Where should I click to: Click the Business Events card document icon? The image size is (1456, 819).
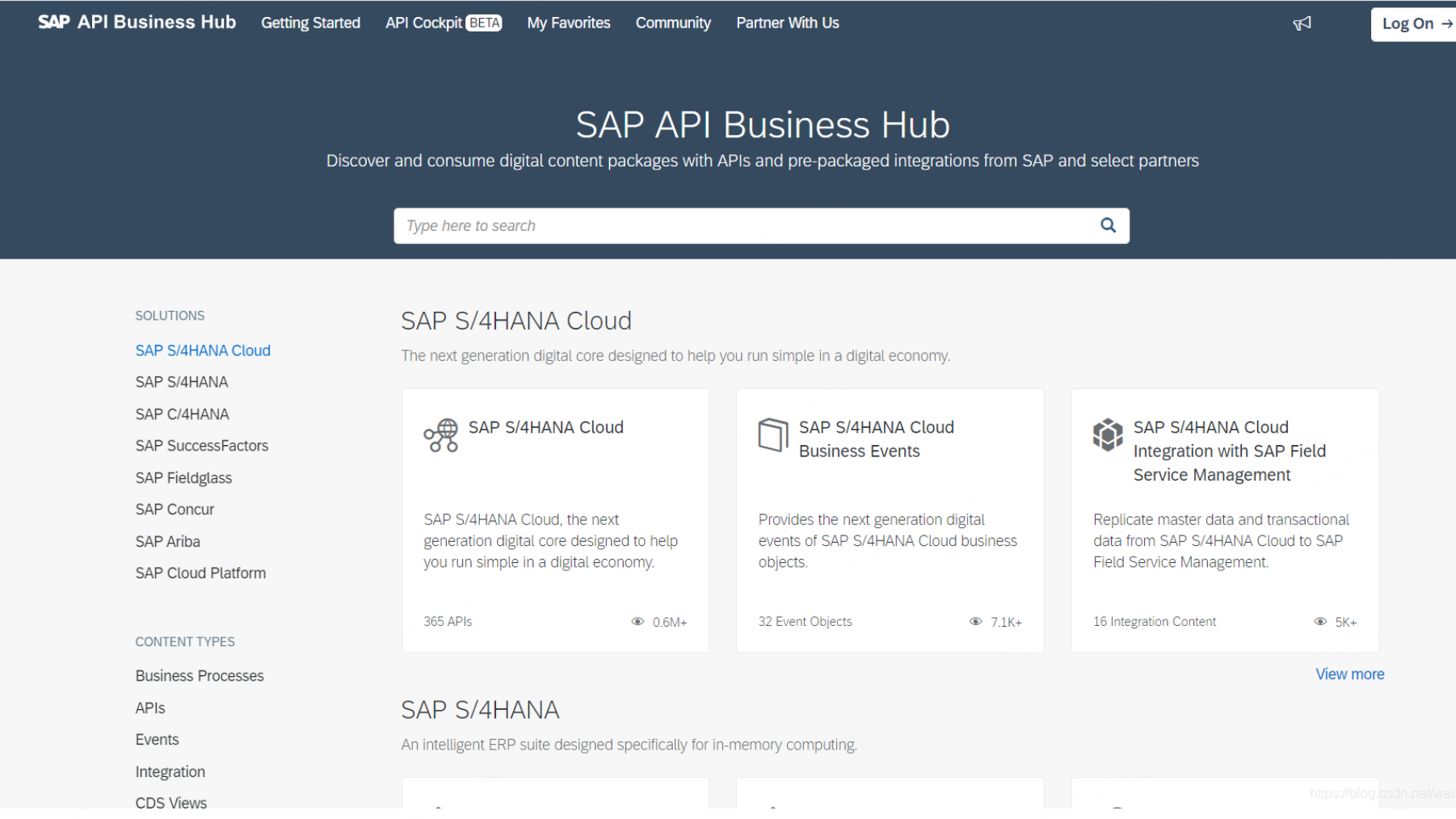click(x=773, y=435)
